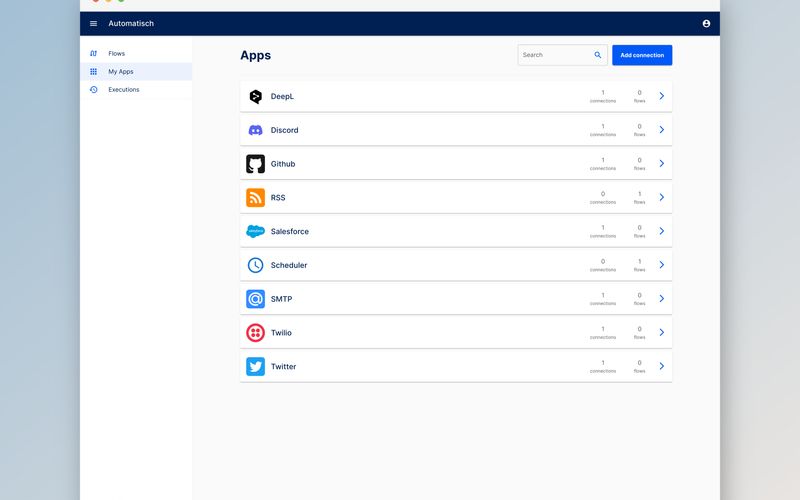Click DeepL connections count

[x=603, y=96]
